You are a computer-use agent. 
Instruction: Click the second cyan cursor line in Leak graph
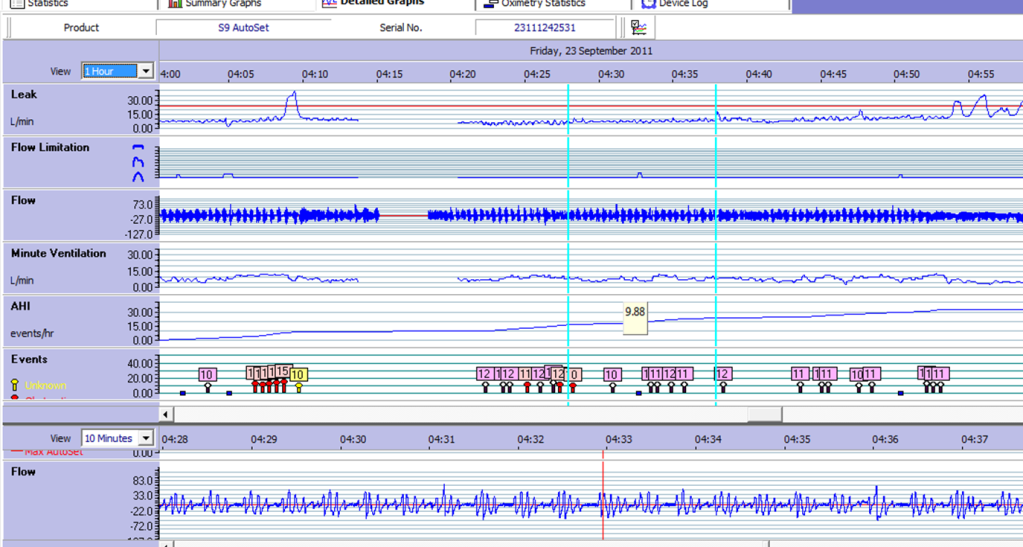point(716,109)
